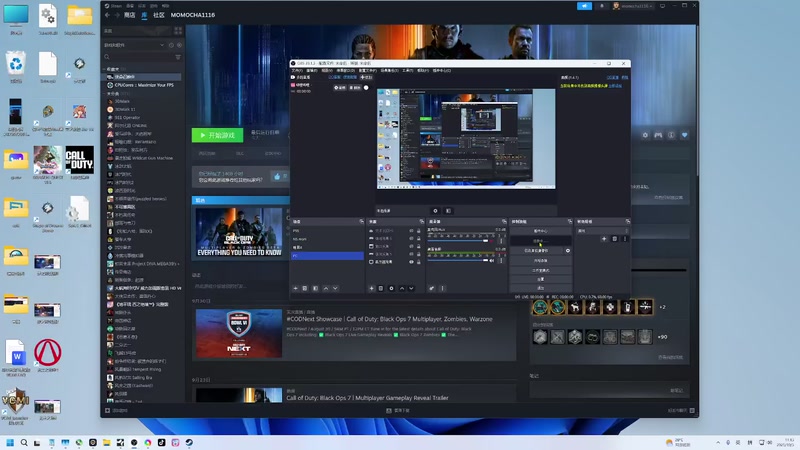Click the thumbs-up recommend icon in Steam
Image resolution: width=800 pixels, height=450 pixels.
pos(276,177)
